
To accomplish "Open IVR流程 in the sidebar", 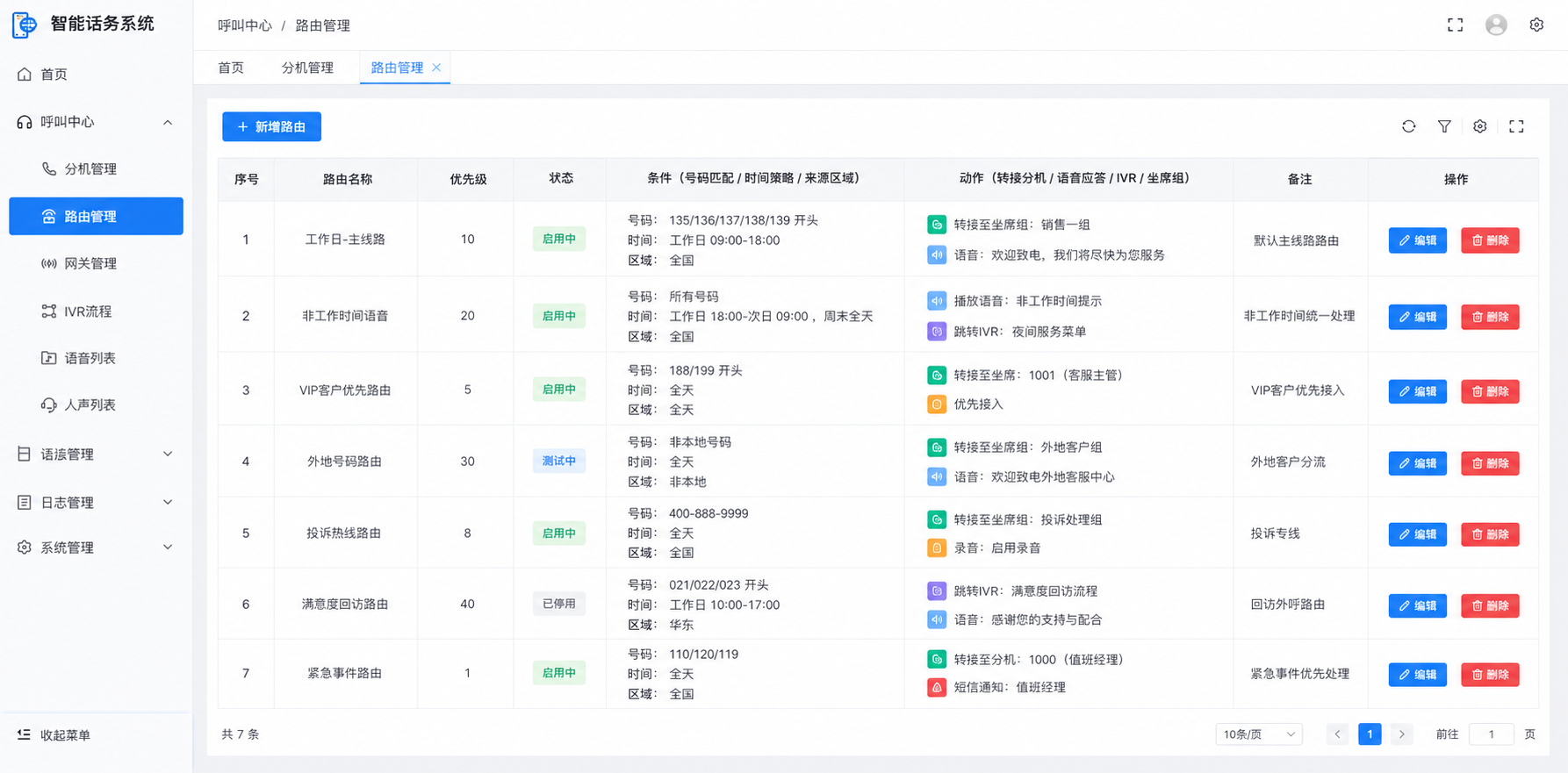I will [x=96, y=311].
